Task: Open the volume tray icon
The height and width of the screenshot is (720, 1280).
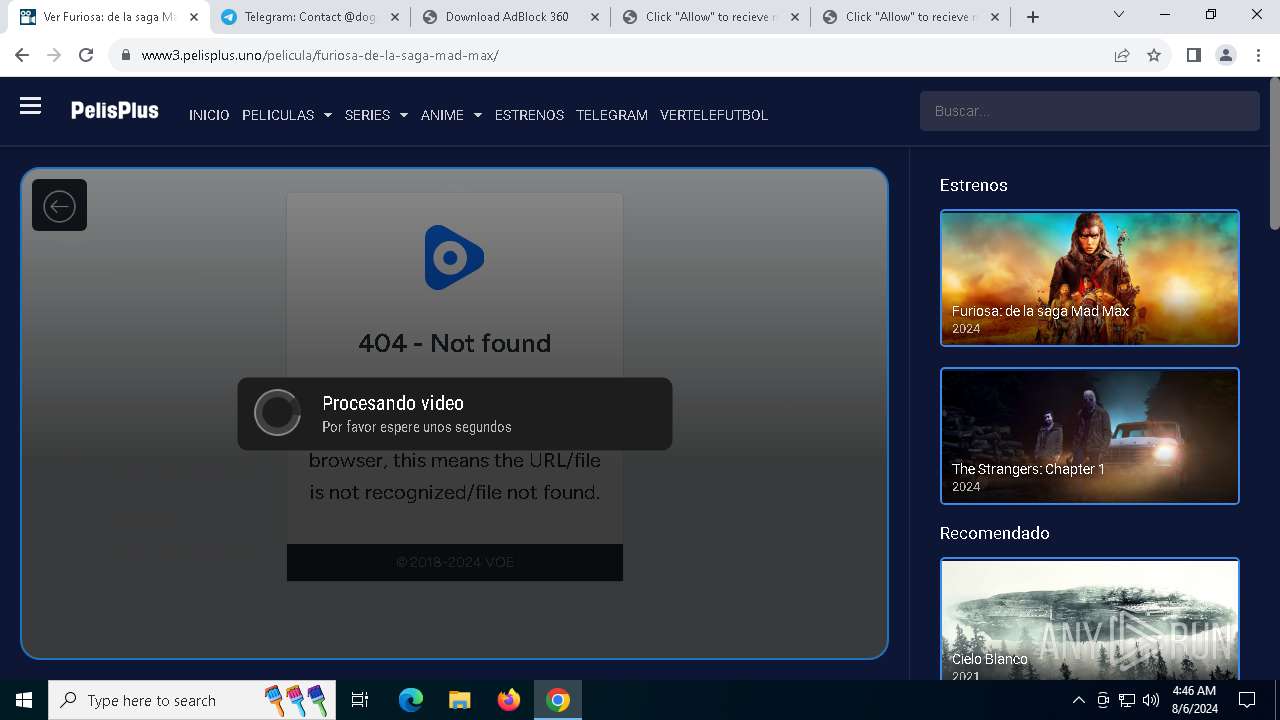Action: [1151, 700]
